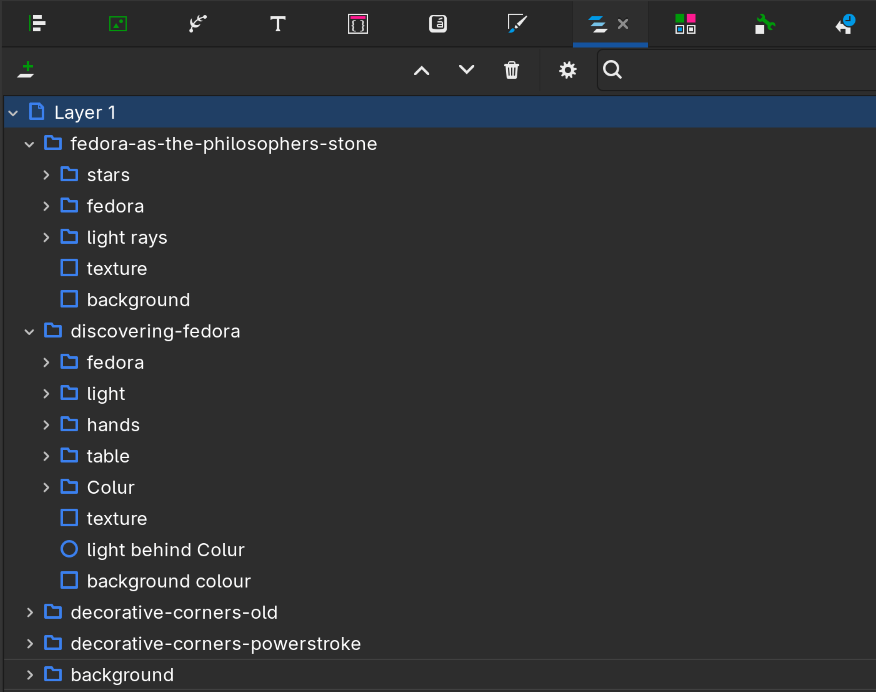The image size is (876, 692).
Task: Open the XML Editor tab icon
Action: click(x=358, y=24)
